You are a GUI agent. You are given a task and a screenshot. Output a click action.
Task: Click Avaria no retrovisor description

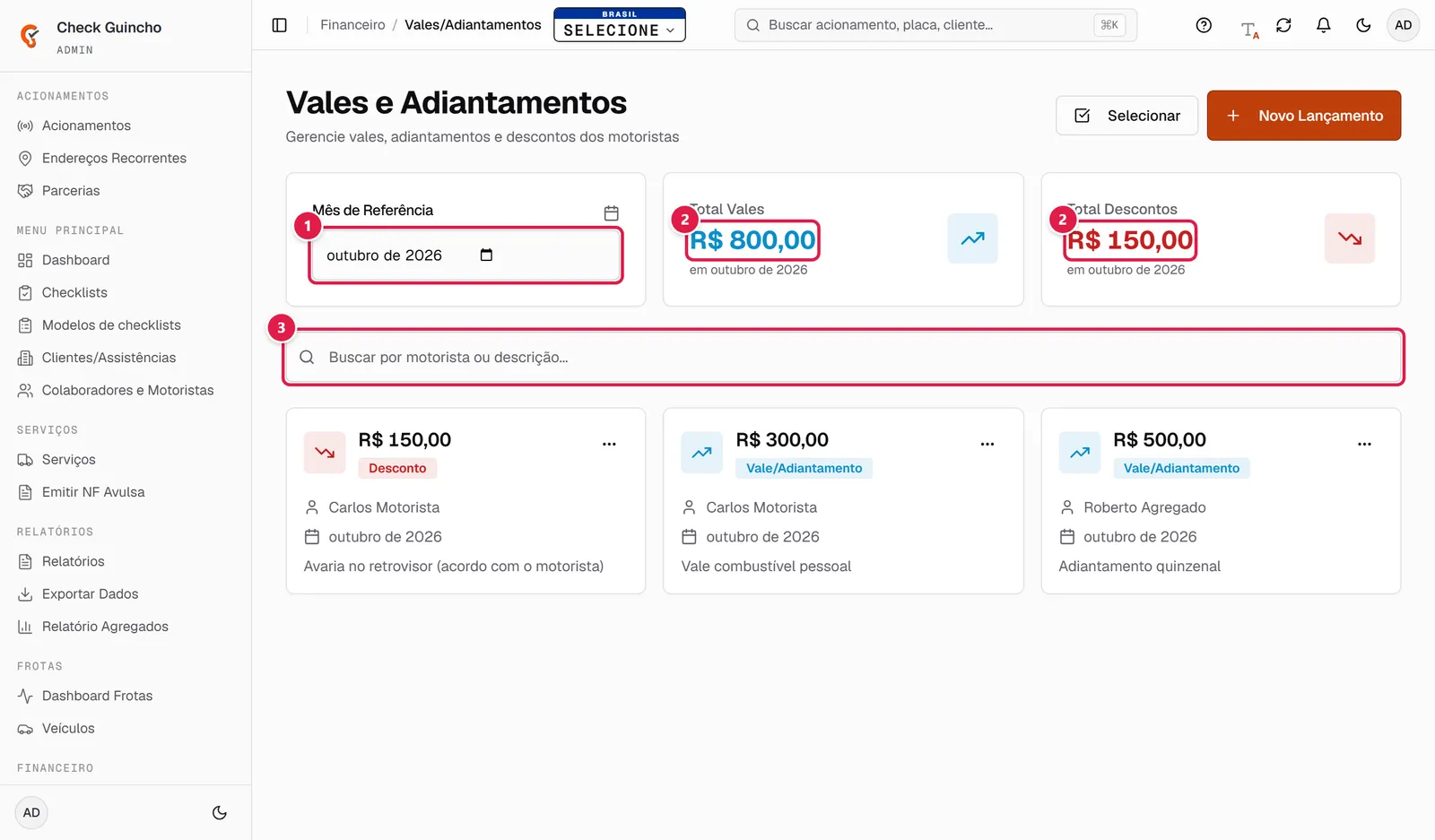(x=454, y=567)
